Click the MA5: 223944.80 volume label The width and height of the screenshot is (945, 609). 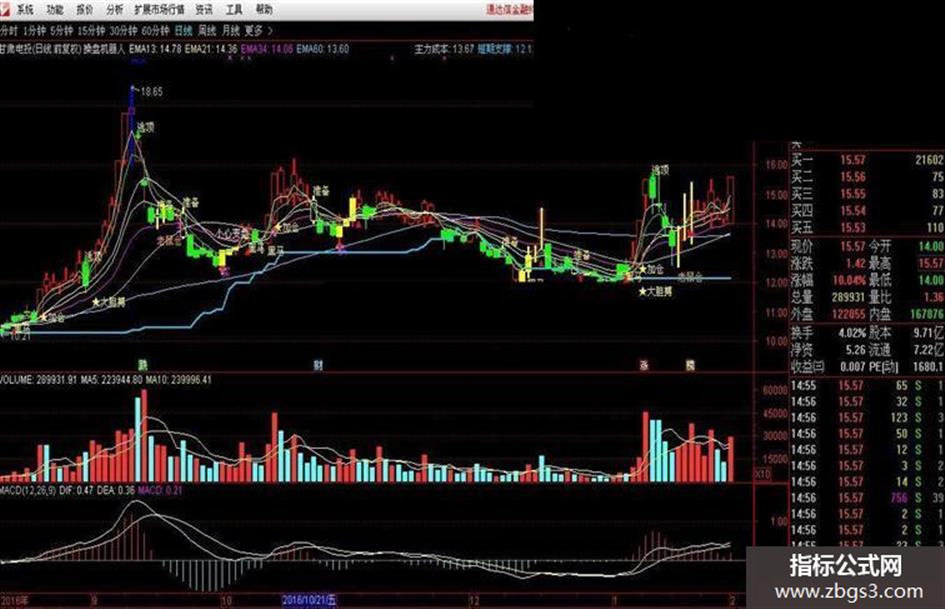[x=111, y=380]
